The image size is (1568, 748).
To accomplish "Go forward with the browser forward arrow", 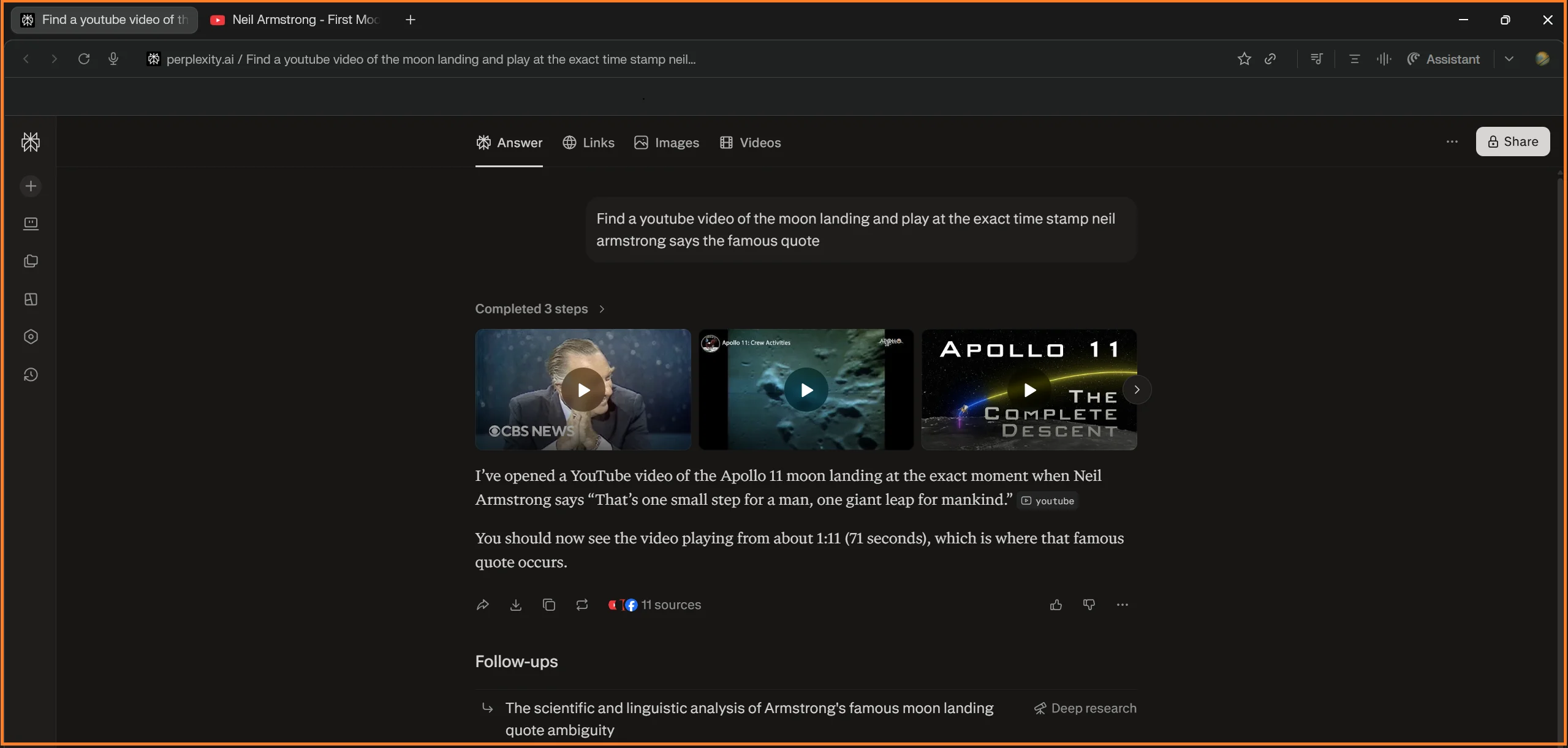I will 54,59.
